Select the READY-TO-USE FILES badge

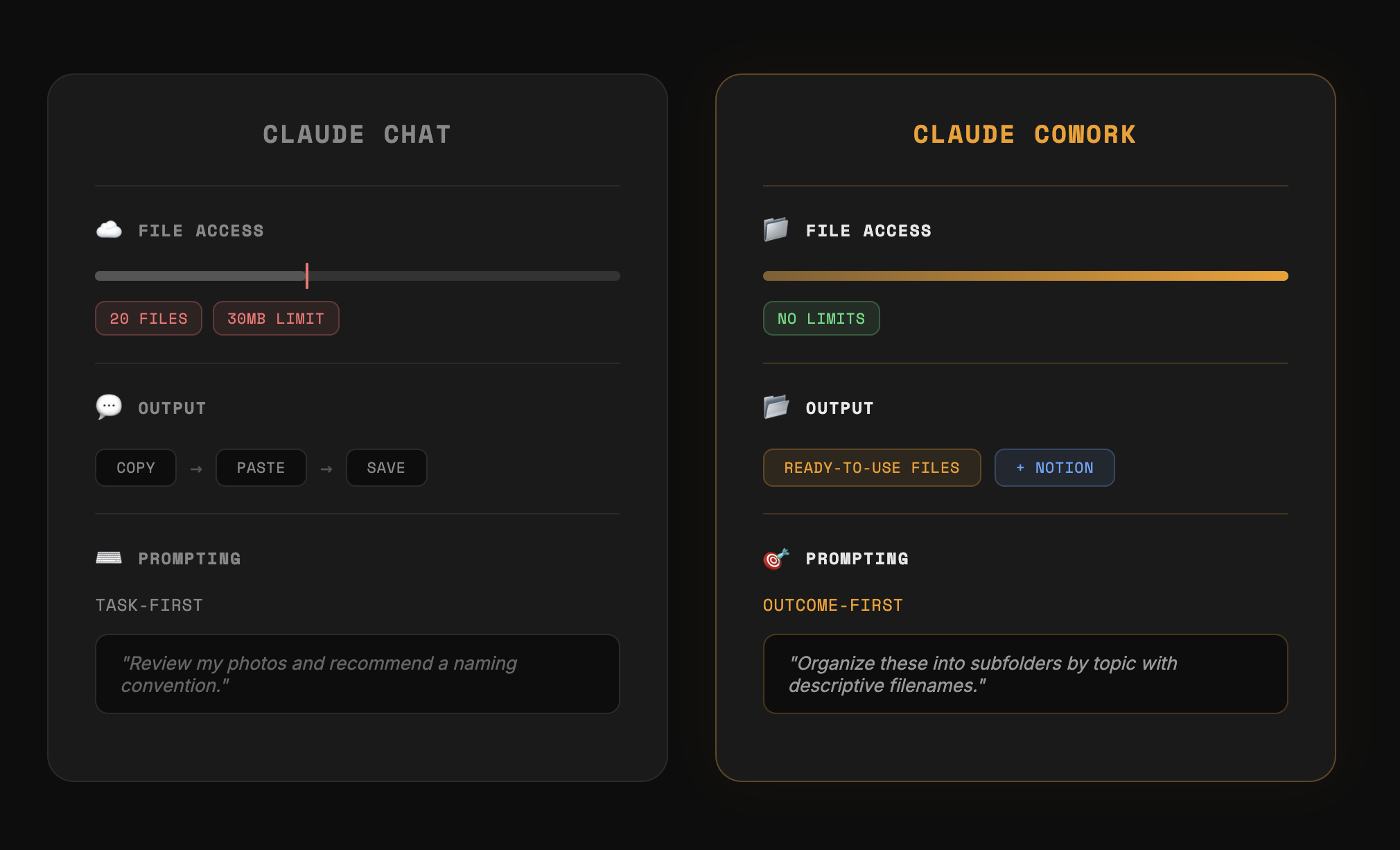(x=871, y=468)
